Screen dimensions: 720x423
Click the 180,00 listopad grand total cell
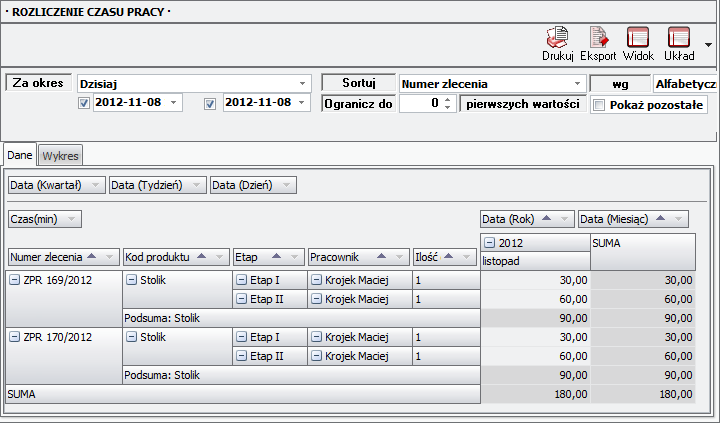point(535,394)
